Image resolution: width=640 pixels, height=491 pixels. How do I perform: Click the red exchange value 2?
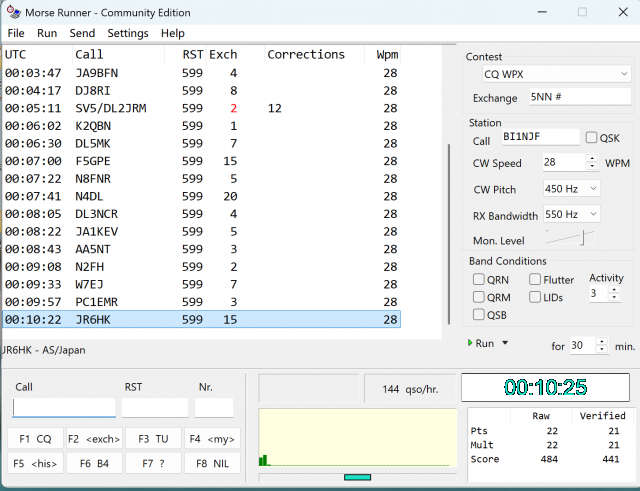(x=233, y=108)
